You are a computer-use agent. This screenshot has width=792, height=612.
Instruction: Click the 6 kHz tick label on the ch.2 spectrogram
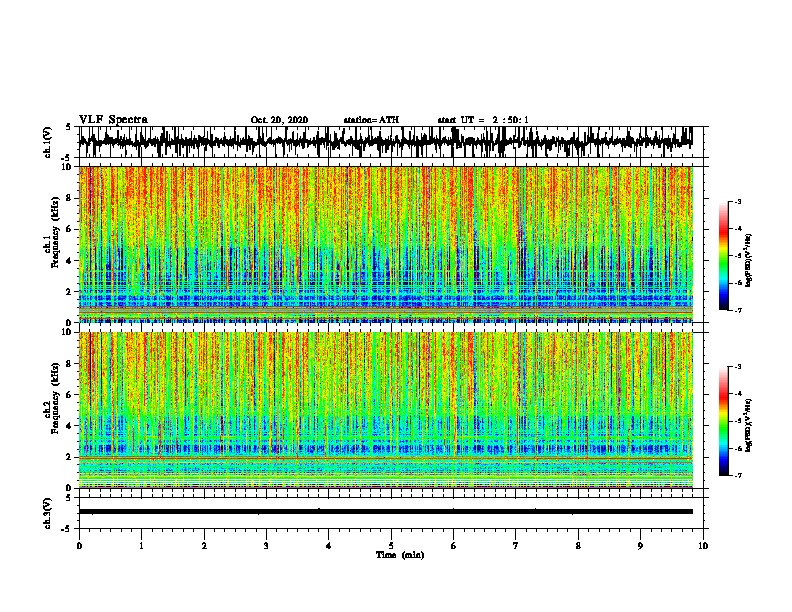click(x=70, y=395)
